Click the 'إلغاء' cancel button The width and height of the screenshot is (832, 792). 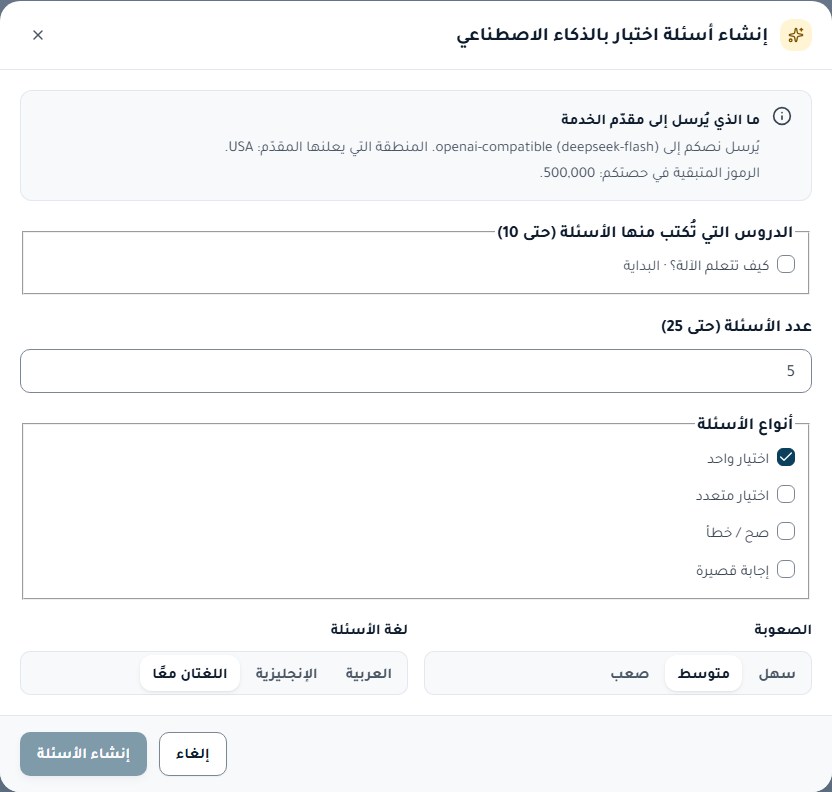tap(193, 754)
